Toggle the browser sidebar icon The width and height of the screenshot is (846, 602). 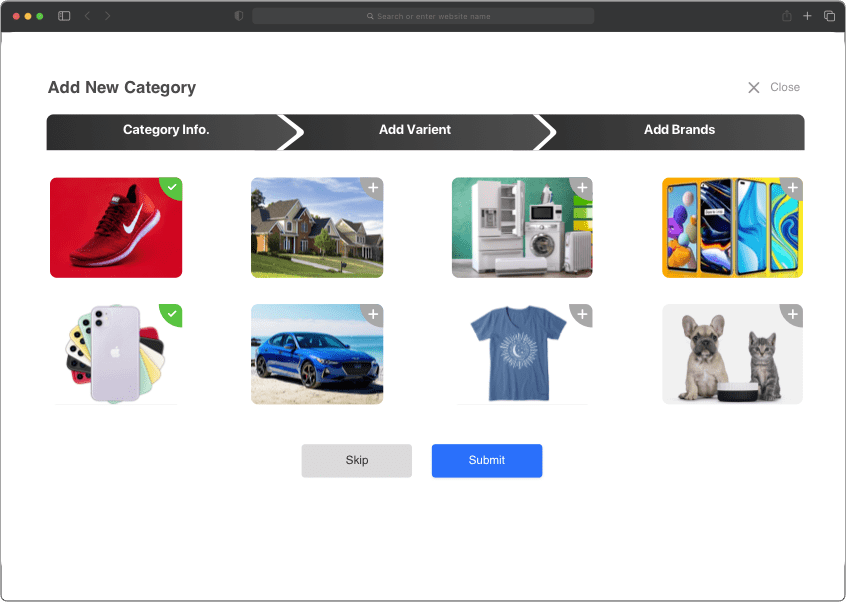coord(64,16)
